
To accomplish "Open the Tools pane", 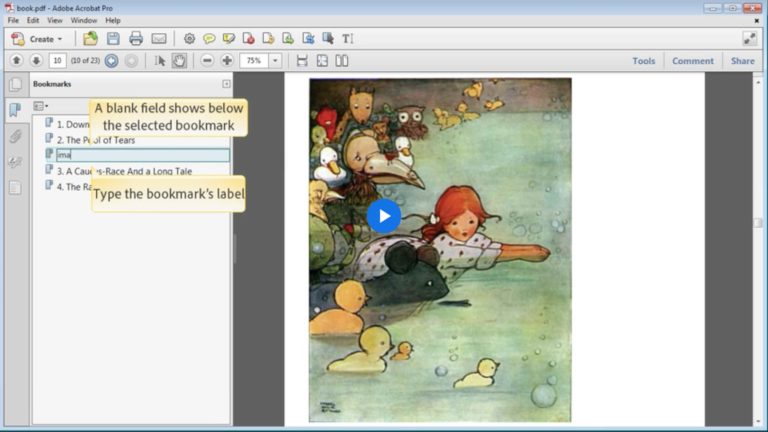I will pyautogui.click(x=643, y=61).
